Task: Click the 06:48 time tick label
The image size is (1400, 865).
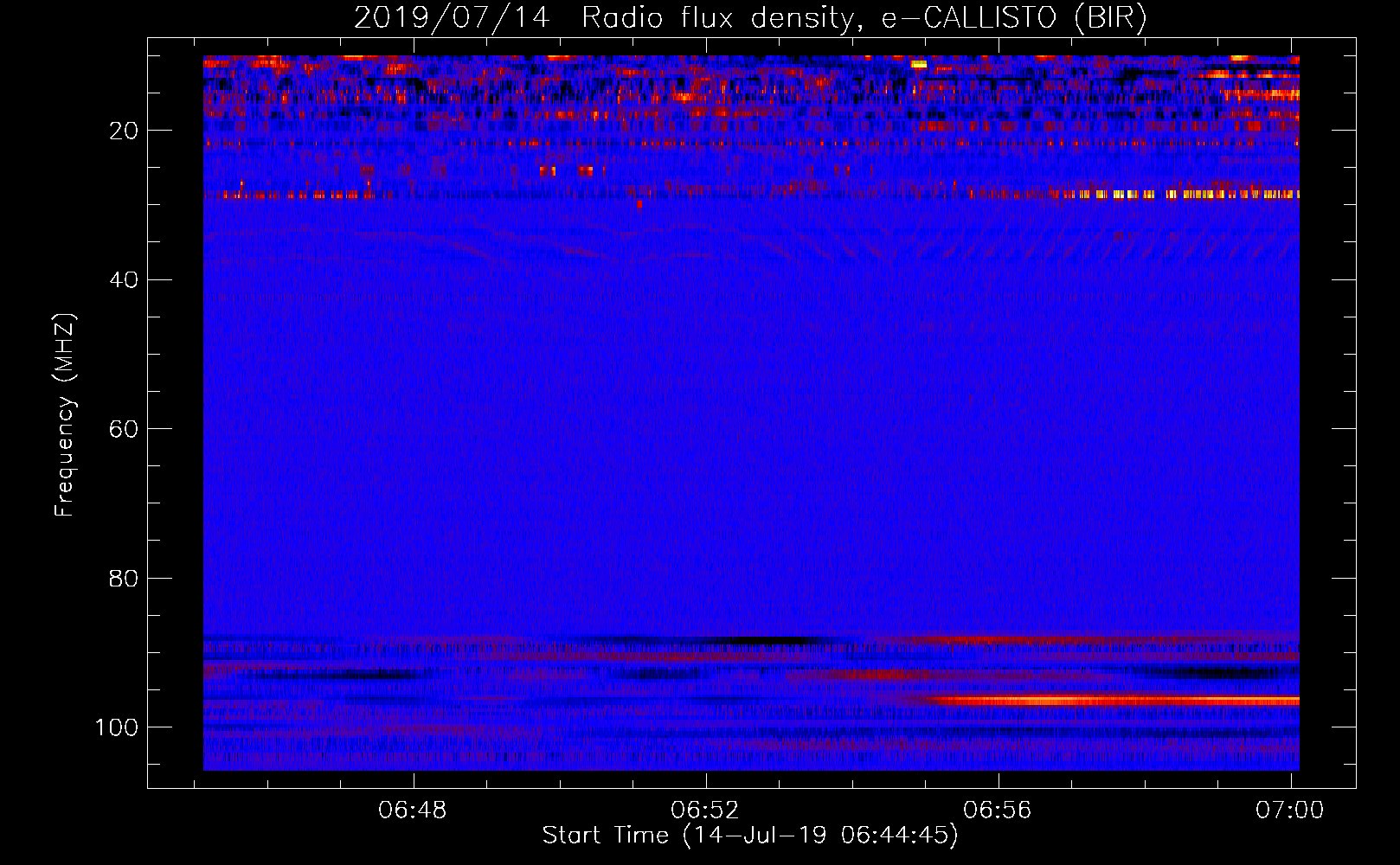Action: 414,811
